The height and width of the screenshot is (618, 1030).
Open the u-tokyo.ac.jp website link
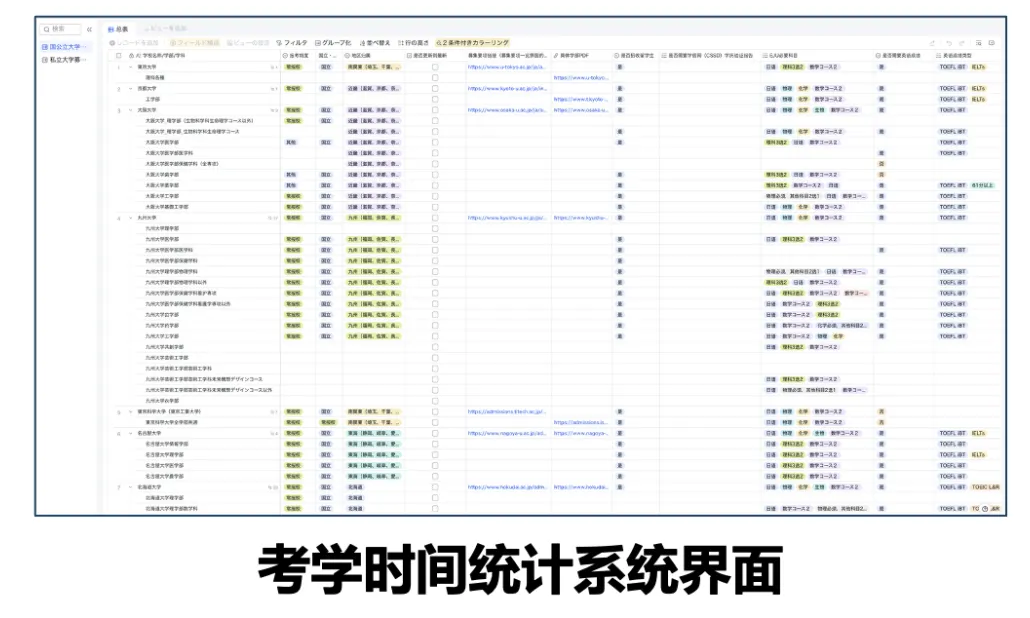coord(503,67)
